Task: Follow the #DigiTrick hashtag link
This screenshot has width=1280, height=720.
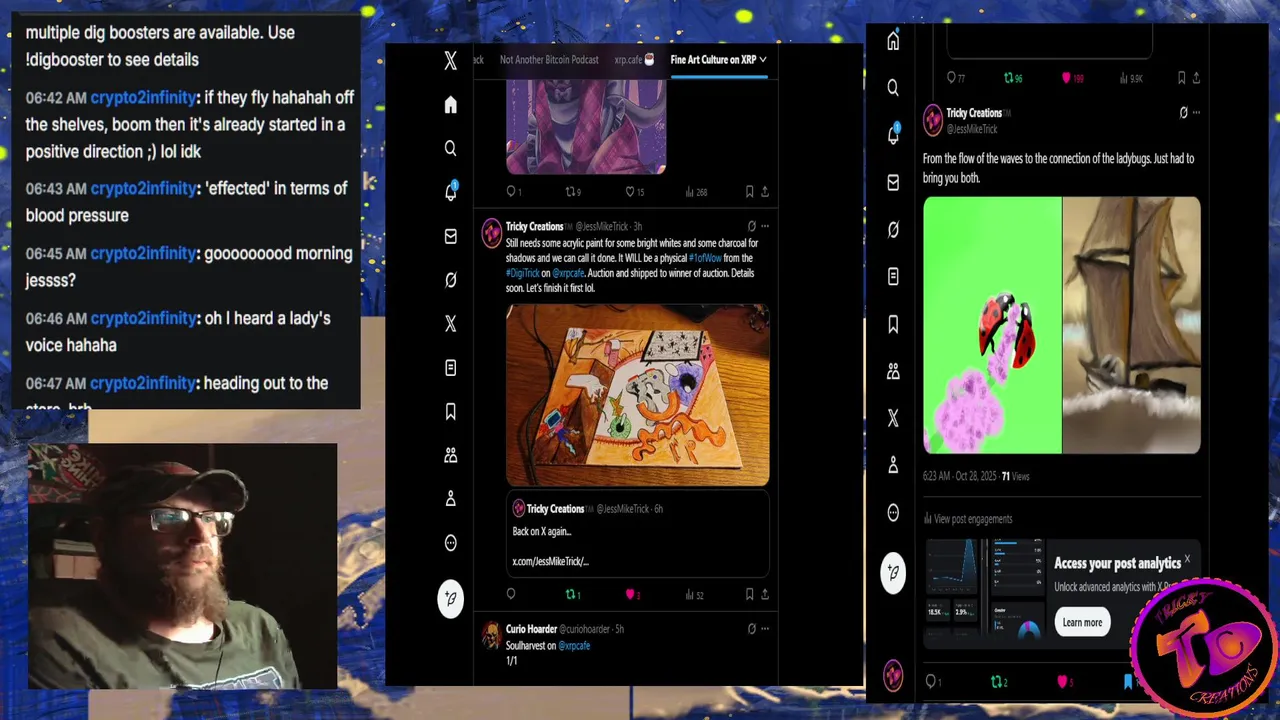Action: pyautogui.click(x=522, y=273)
